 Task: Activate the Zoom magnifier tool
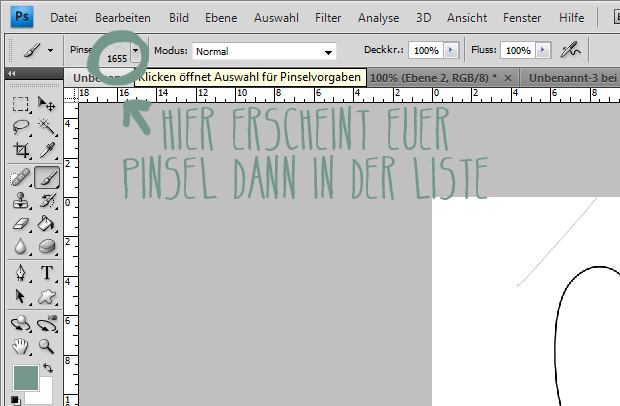pyautogui.click(x=46, y=346)
